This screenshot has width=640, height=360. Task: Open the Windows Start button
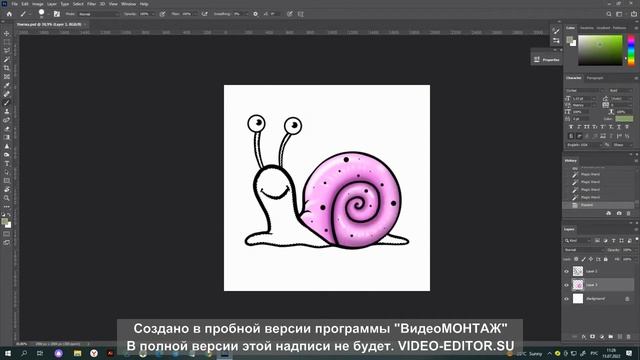click(x=7, y=353)
